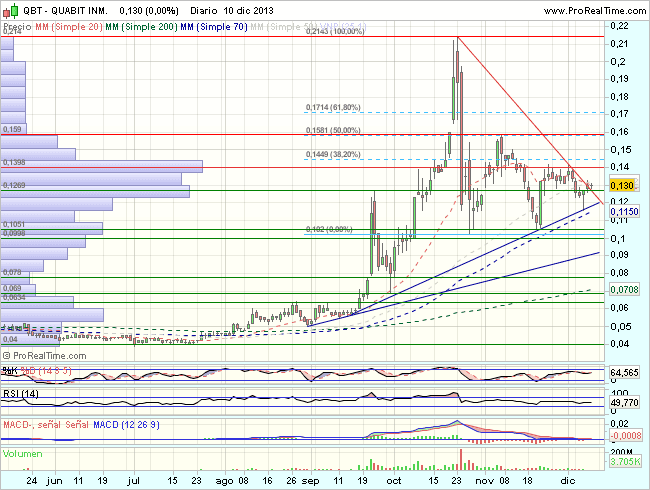Click the 0,078 support level label
This screenshot has height=490, width=650.
pos(12,272)
